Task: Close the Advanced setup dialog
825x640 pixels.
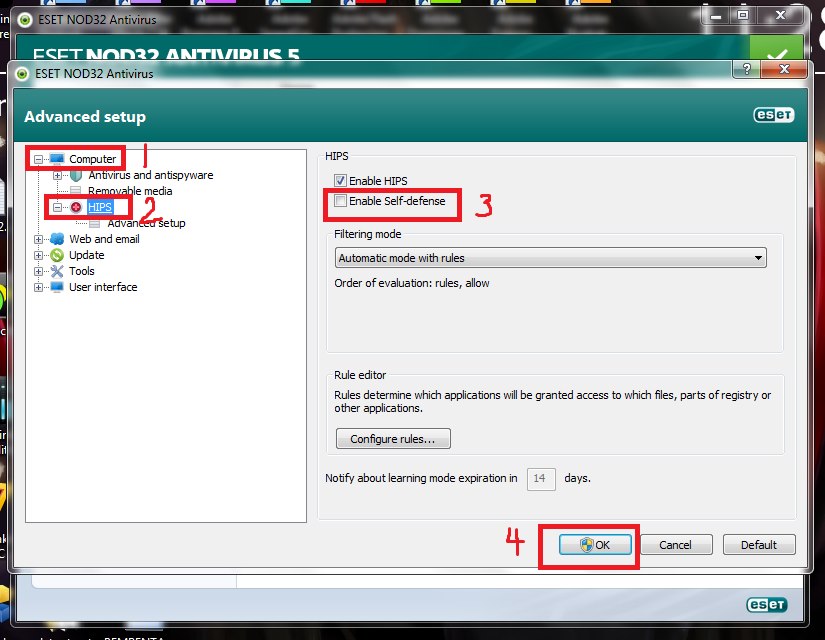Action: click(784, 69)
